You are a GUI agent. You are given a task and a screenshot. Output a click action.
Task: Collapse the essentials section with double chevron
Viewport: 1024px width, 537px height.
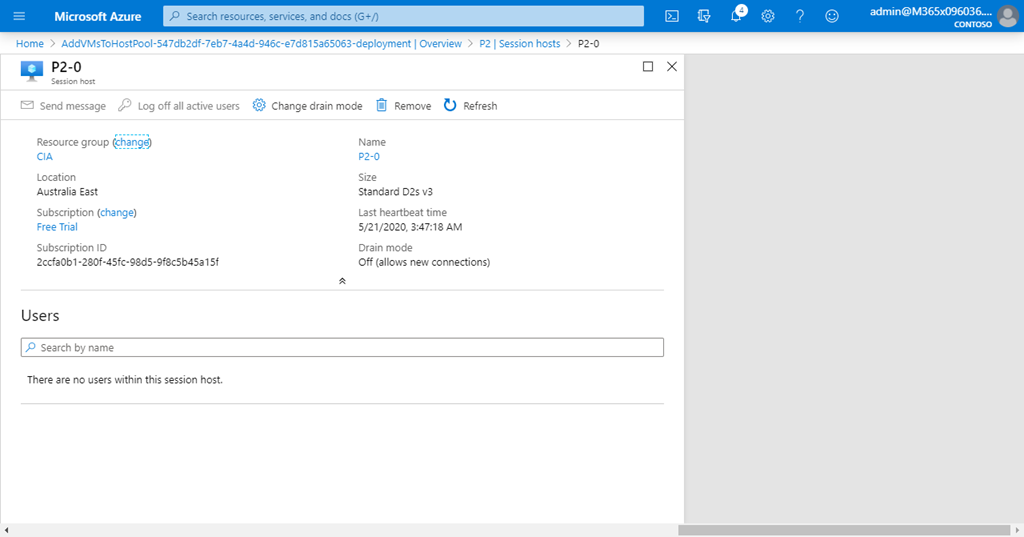click(x=342, y=281)
